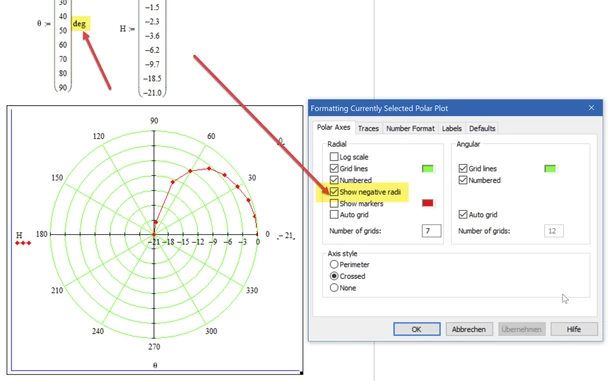Viewport: 613px width, 381px height.
Task: Disable angular Auto grid checkbox
Action: click(x=463, y=215)
